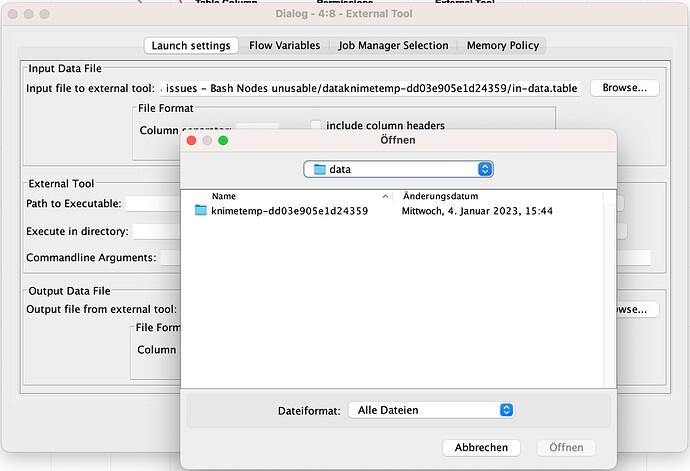690x471 pixels.
Task: Open the Memory Policy tab
Action: click(x=503, y=46)
